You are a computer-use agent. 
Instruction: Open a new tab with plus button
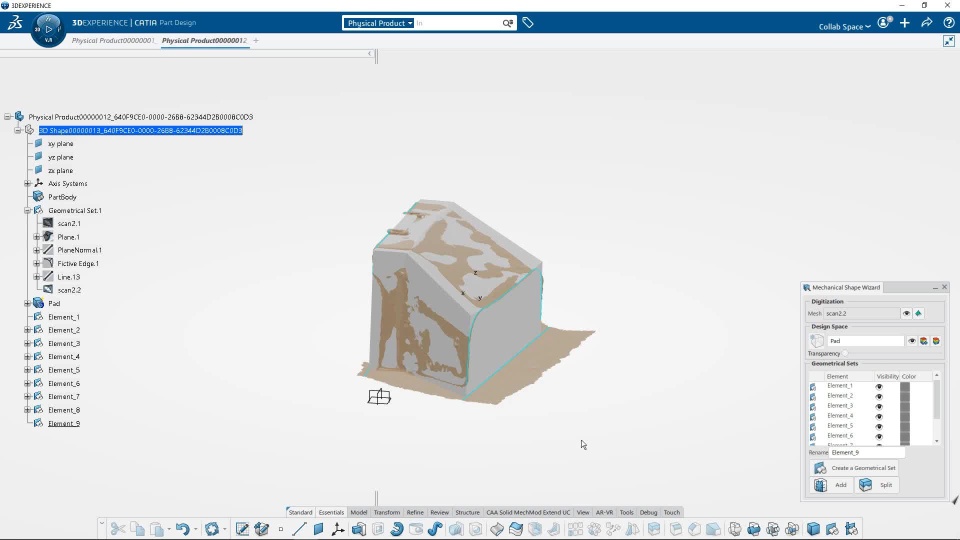256,40
